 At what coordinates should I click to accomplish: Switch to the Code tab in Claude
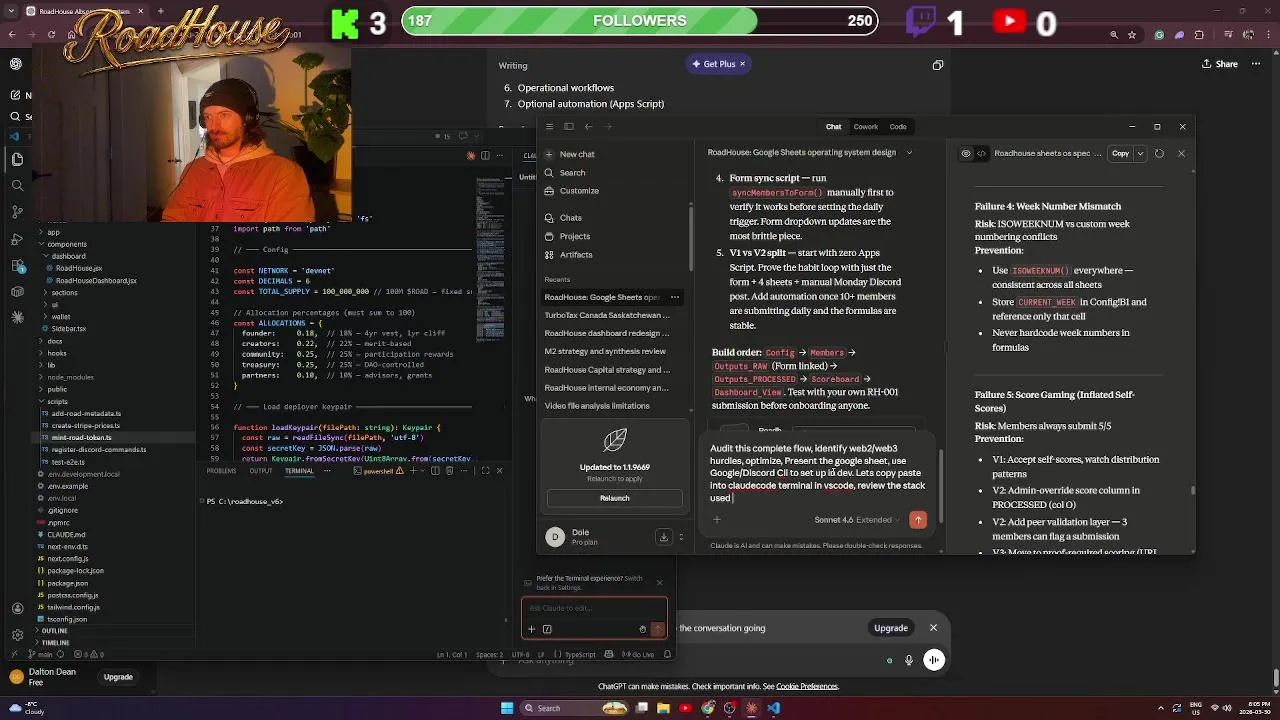[x=898, y=127]
